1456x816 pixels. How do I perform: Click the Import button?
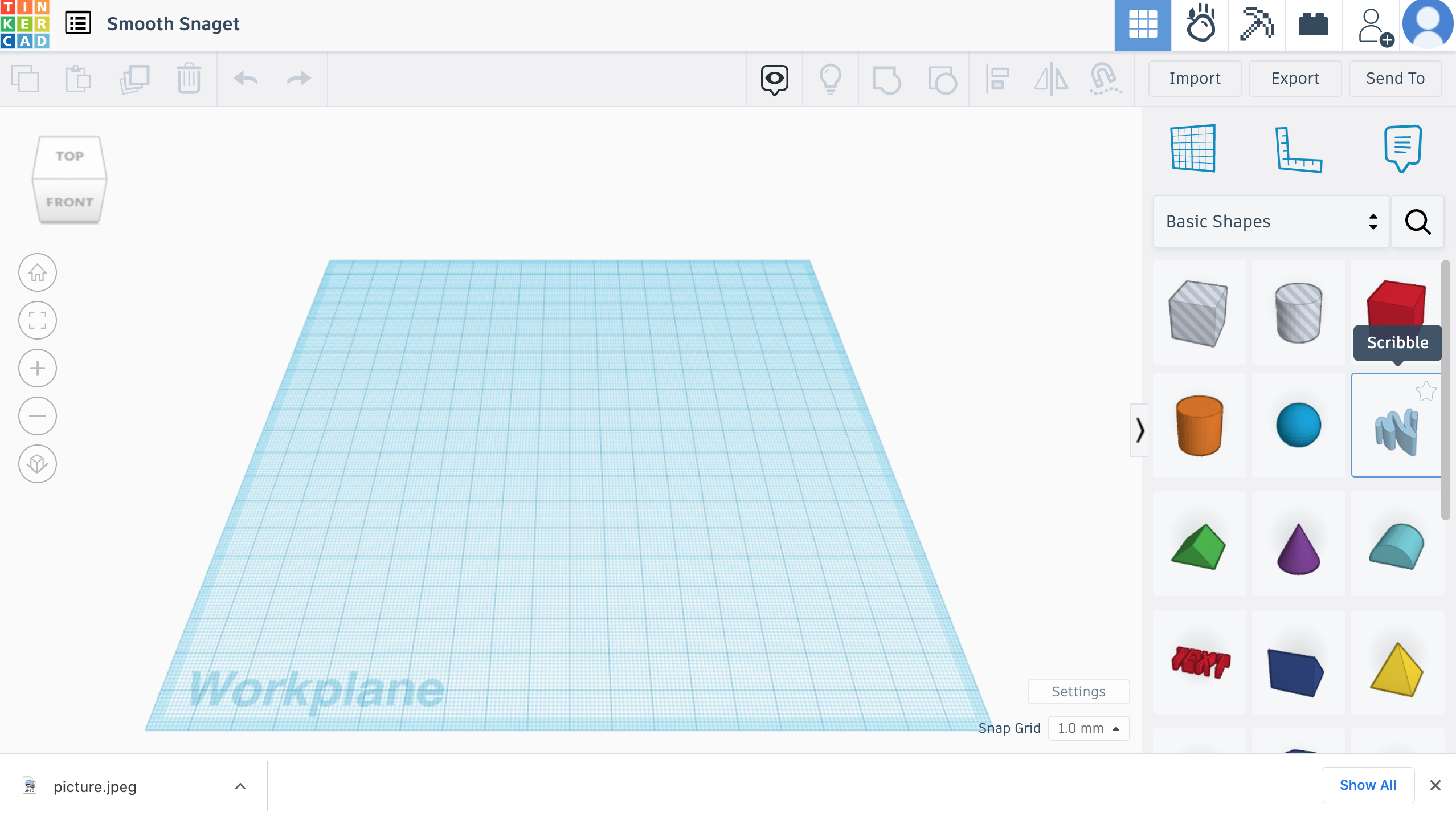1194,78
